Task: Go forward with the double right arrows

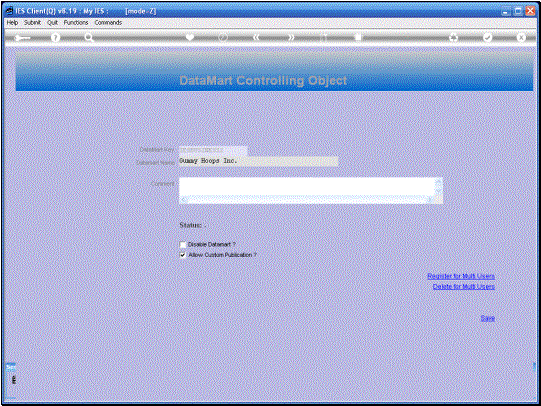Action: (x=291, y=37)
